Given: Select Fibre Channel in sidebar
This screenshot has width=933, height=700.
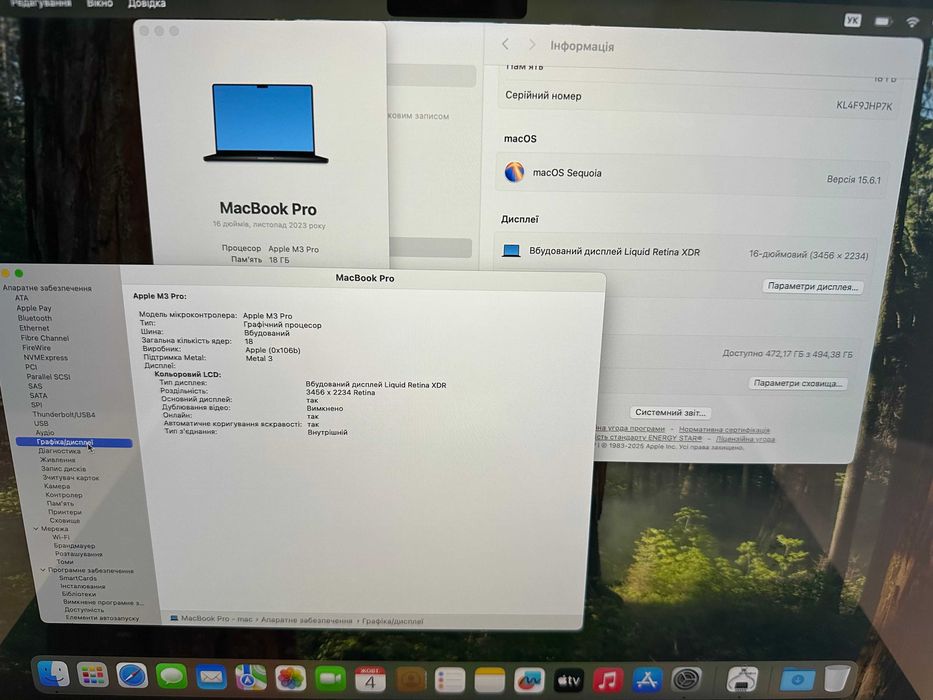Looking at the screenshot, I should tap(45, 338).
